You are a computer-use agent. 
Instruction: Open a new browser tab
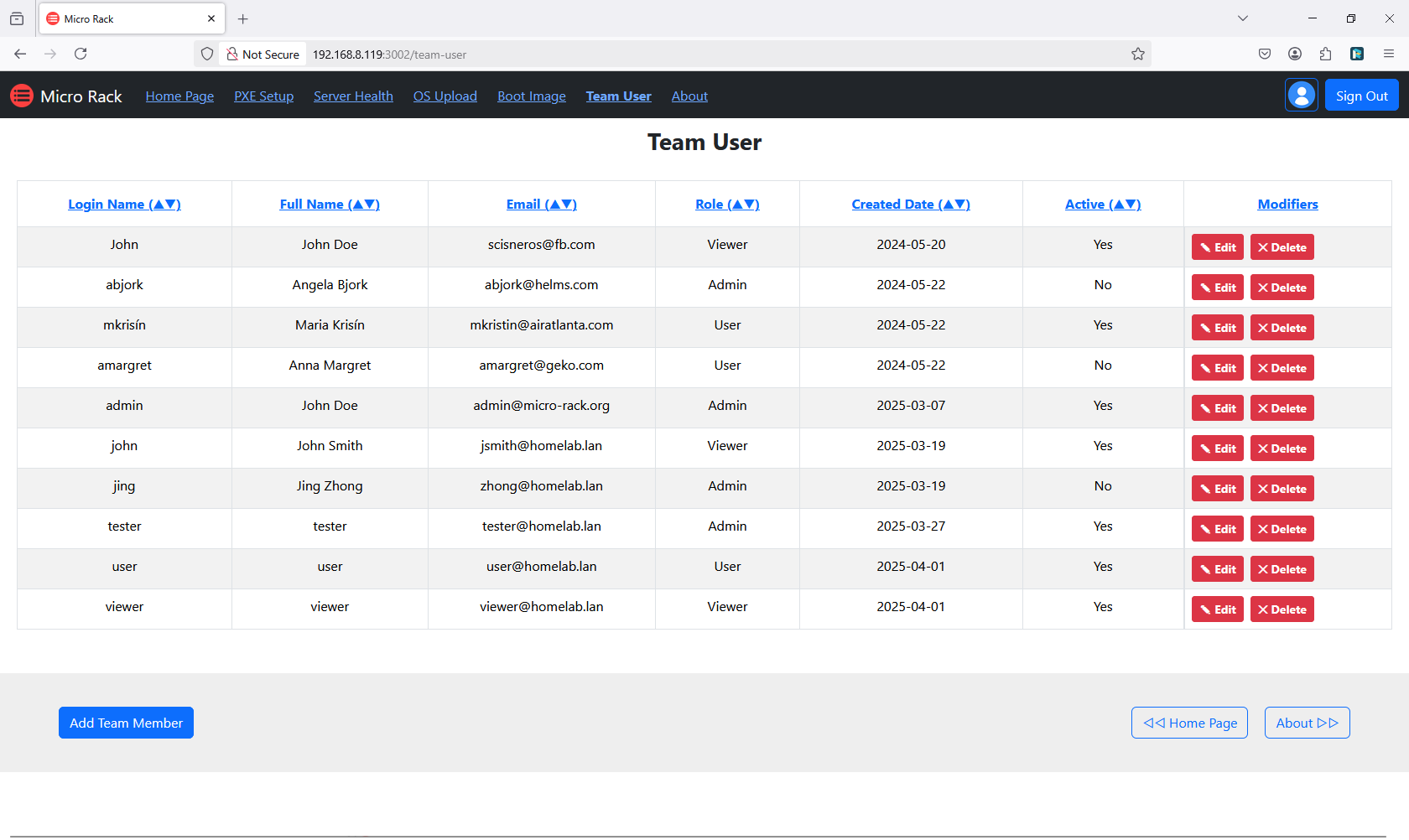pyautogui.click(x=243, y=18)
